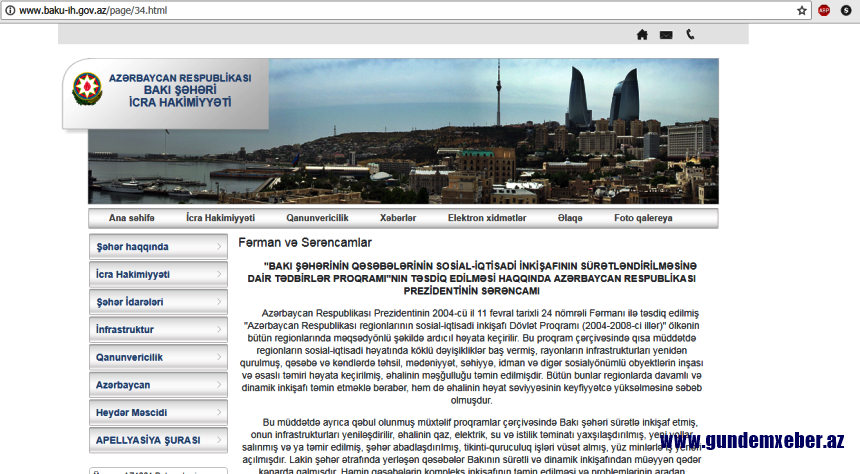Open the Şəhər İdarələri sidebar button
The height and width of the screenshot is (474, 860).
click(159, 302)
